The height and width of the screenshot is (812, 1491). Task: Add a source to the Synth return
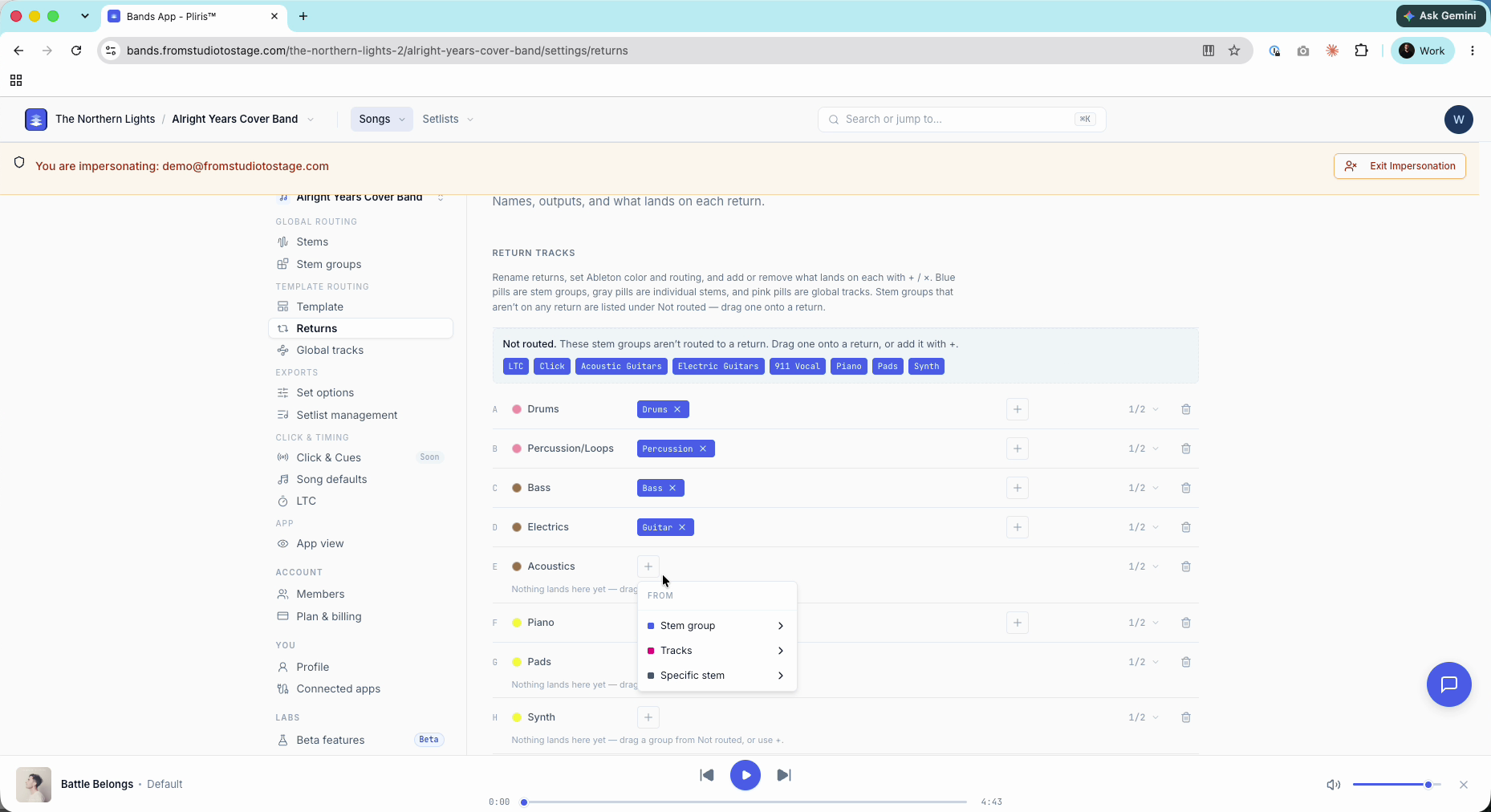(648, 717)
